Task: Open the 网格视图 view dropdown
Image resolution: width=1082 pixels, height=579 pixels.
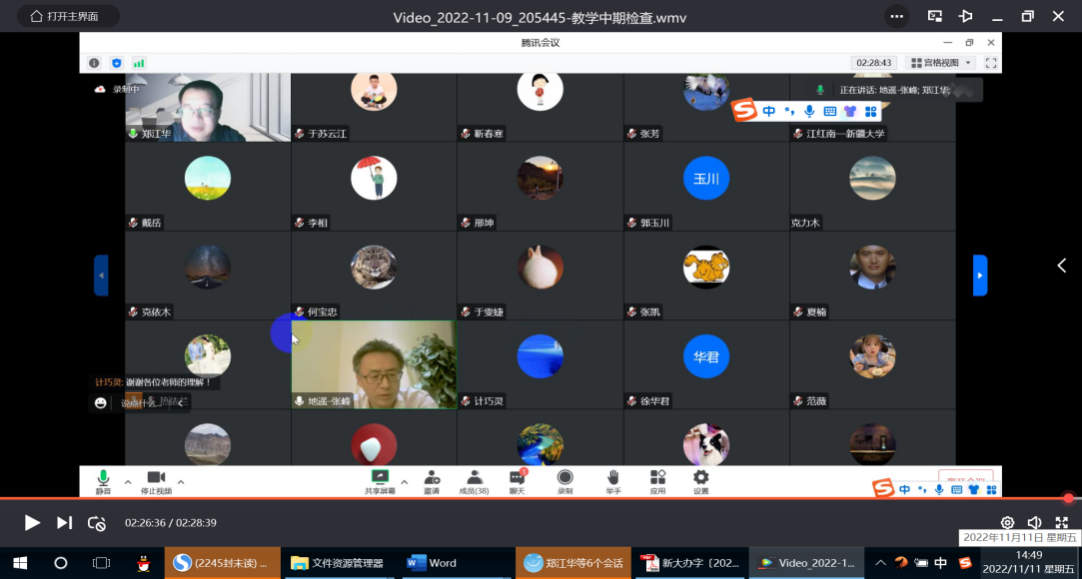Action: [x=941, y=63]
